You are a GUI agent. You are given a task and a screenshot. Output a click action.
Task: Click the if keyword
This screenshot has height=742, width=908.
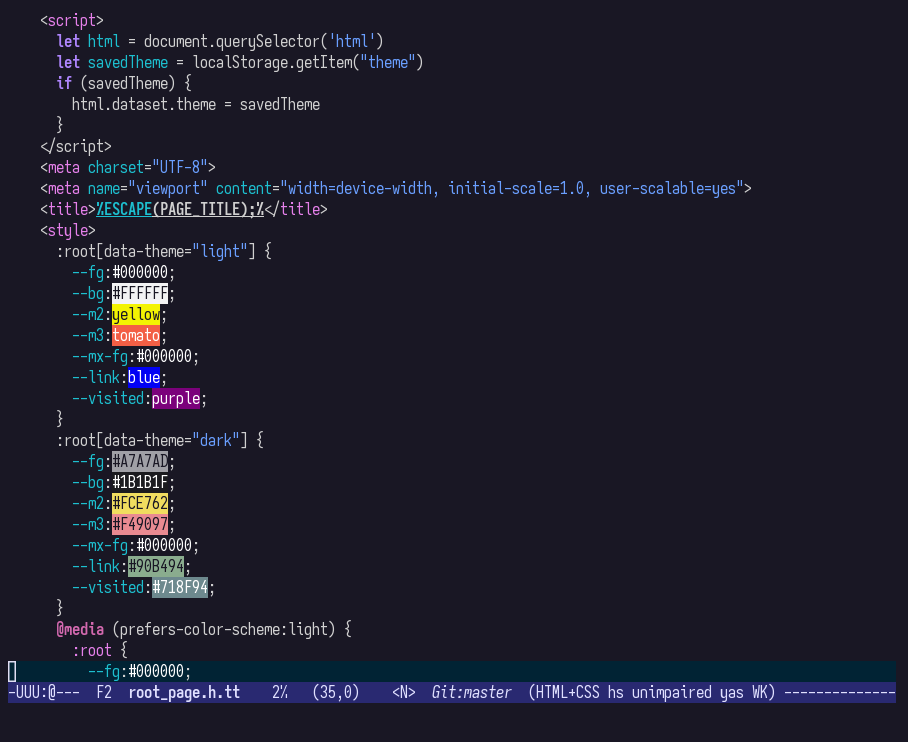(x=64, y=83)
